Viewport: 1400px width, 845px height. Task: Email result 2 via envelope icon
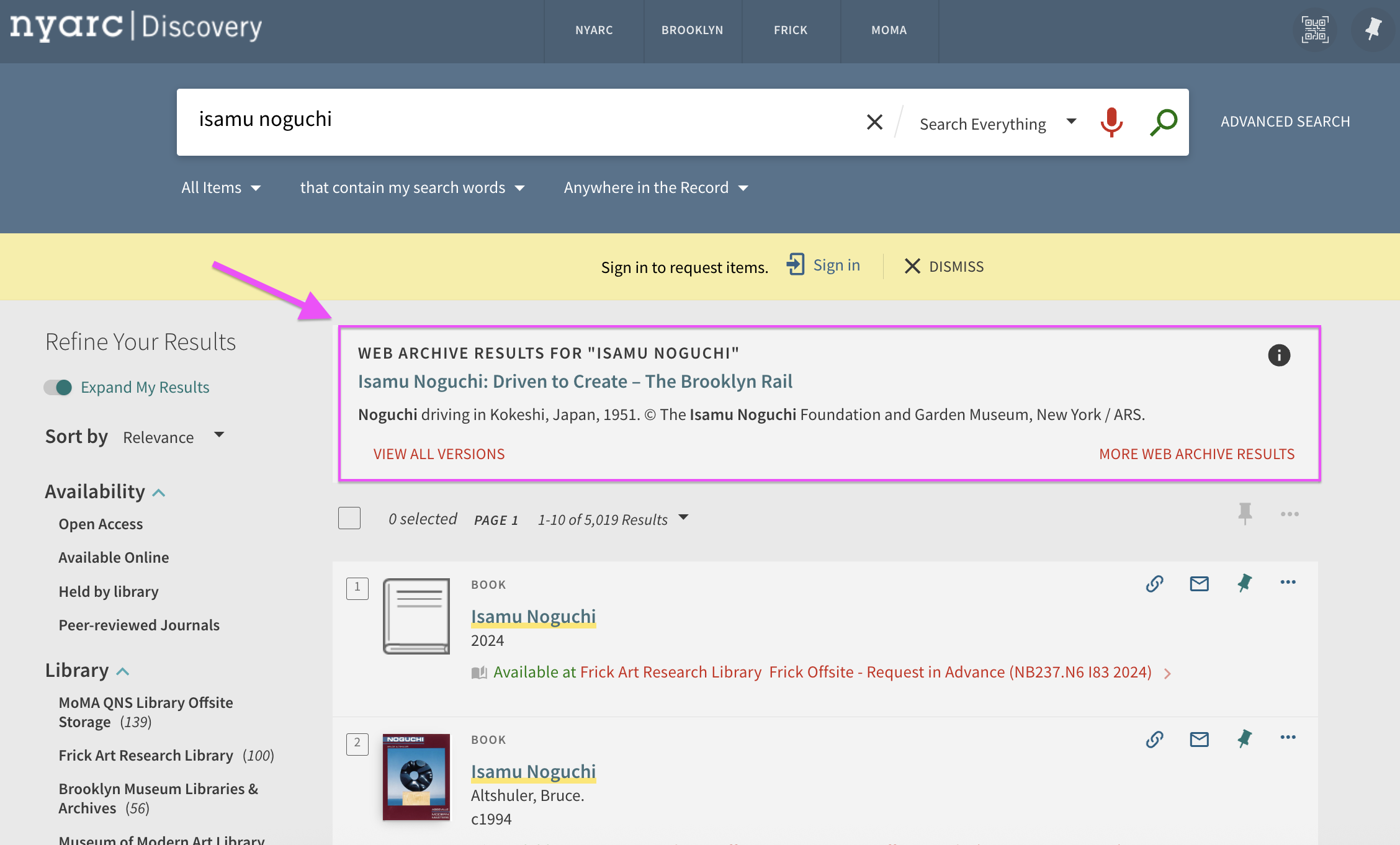(1199, 739)
